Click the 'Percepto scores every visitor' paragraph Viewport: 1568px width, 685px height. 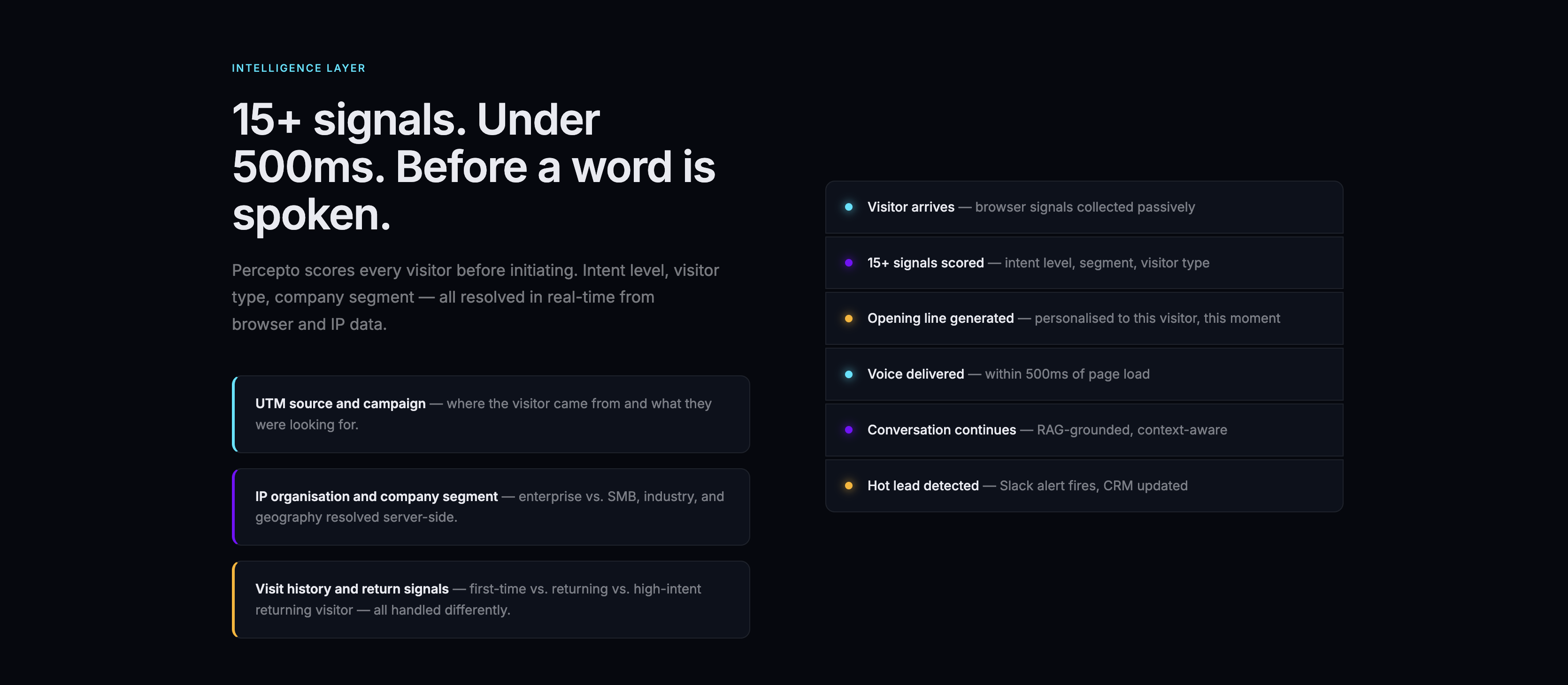click(x=475, y=297)
